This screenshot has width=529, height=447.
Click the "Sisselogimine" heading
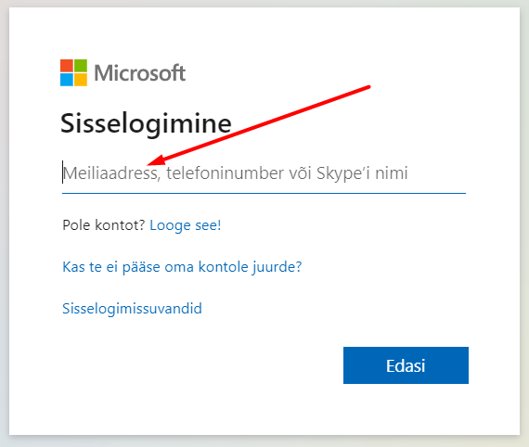point(146,124)
